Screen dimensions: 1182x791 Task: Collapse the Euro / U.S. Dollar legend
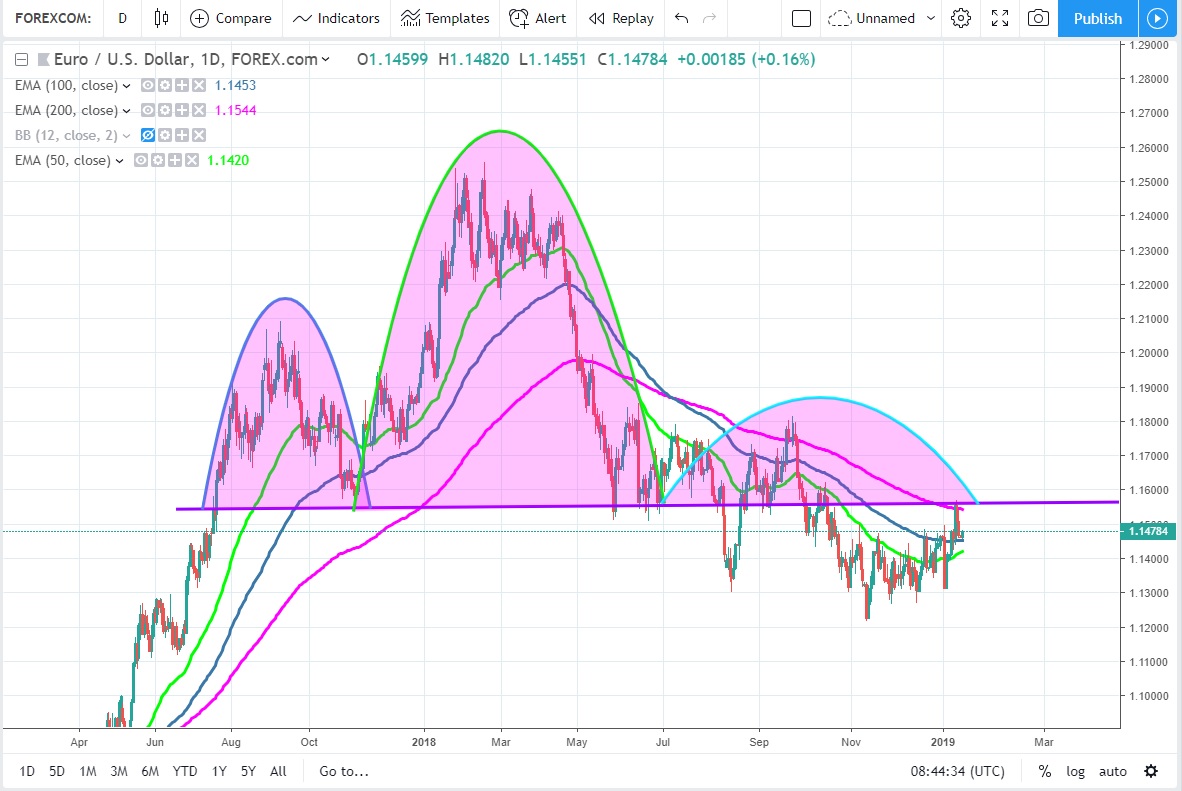pos(22,60)
